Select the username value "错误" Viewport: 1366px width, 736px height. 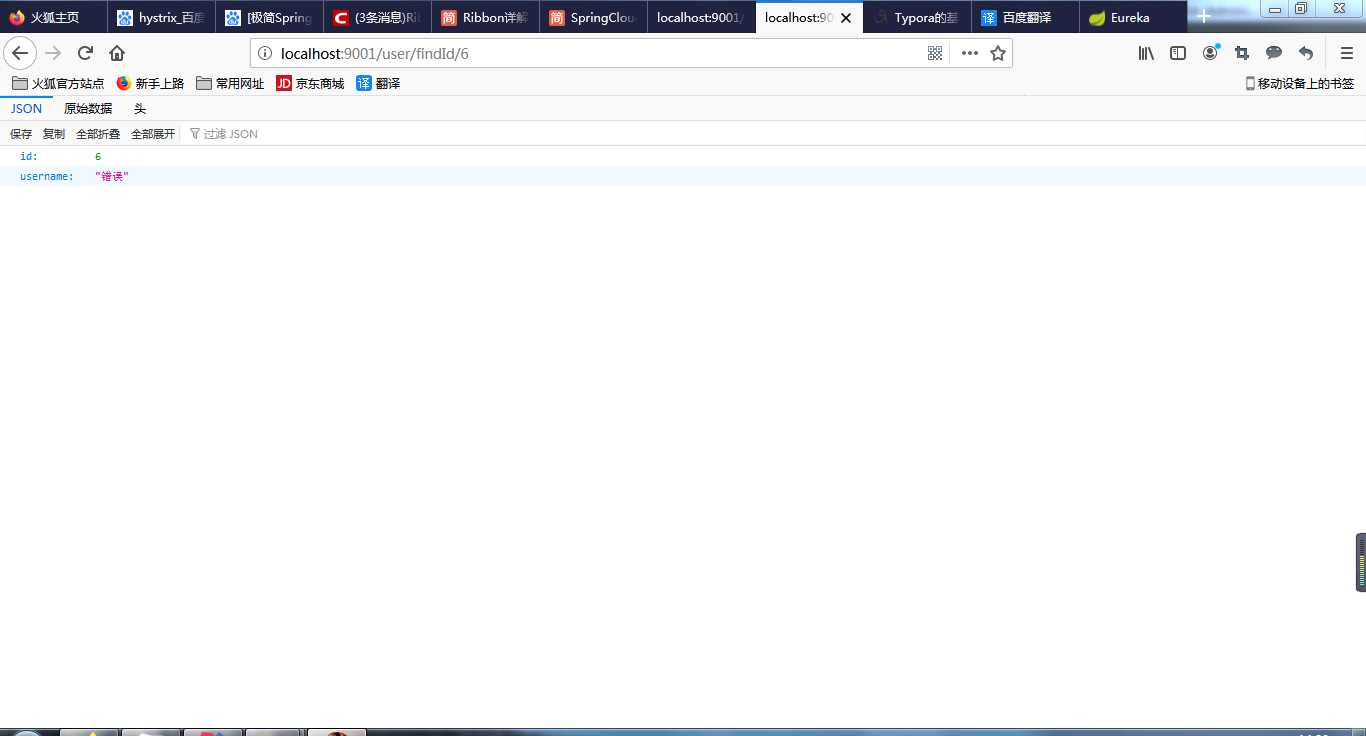(112, 176)
